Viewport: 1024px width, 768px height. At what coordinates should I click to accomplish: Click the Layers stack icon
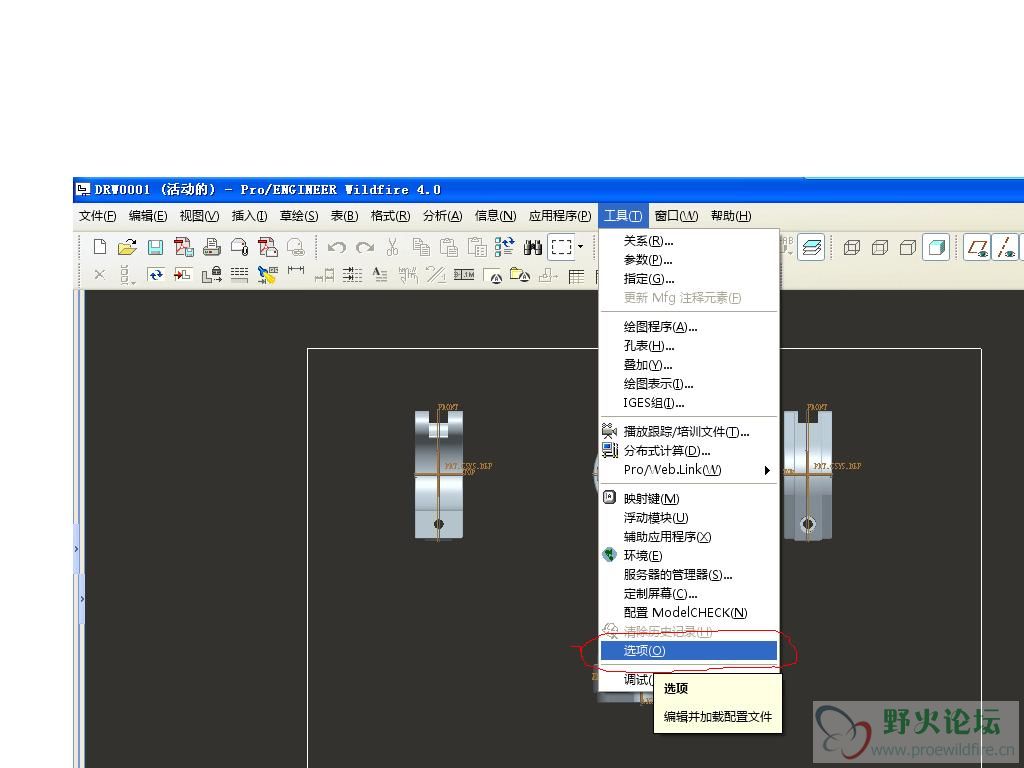point(811,248)
